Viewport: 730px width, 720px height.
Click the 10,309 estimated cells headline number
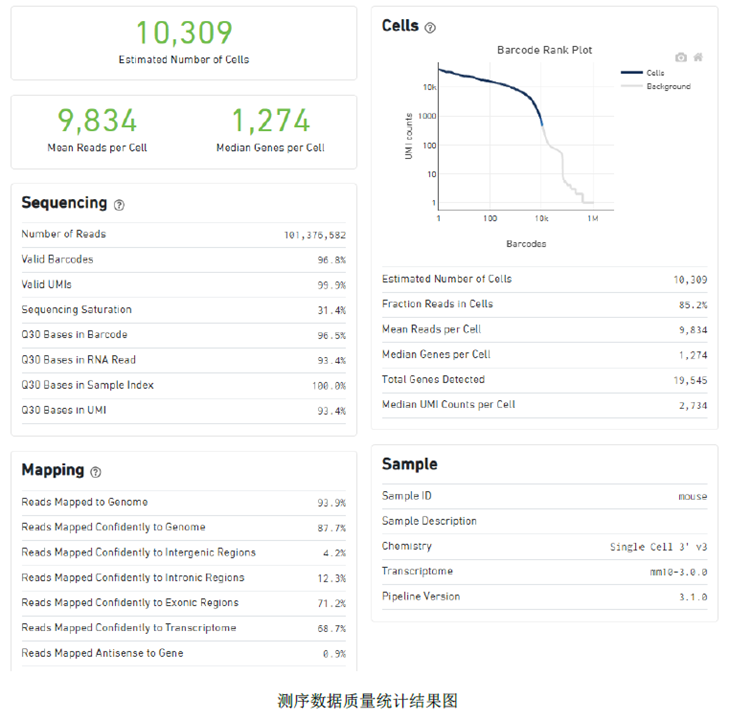click(x=184, y=33)
